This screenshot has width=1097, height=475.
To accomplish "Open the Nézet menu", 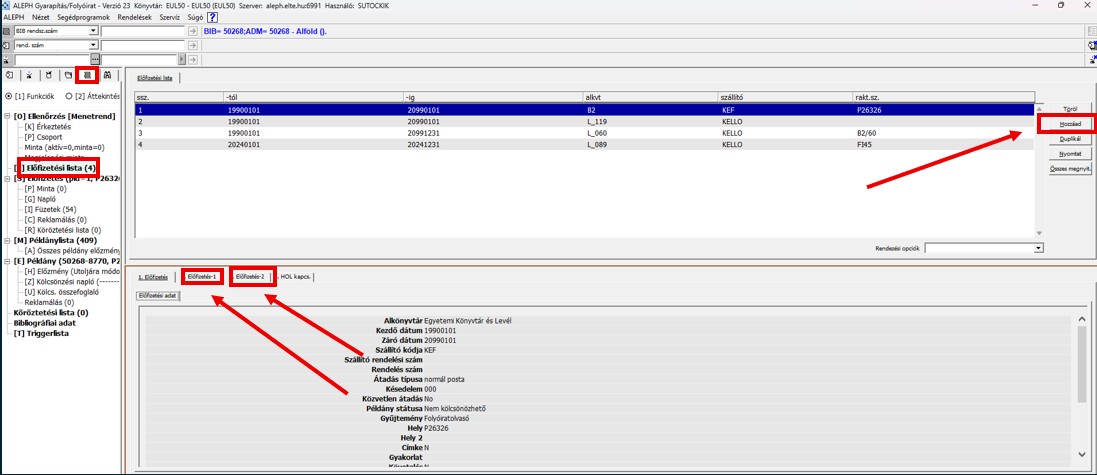I will pos(39,17).
